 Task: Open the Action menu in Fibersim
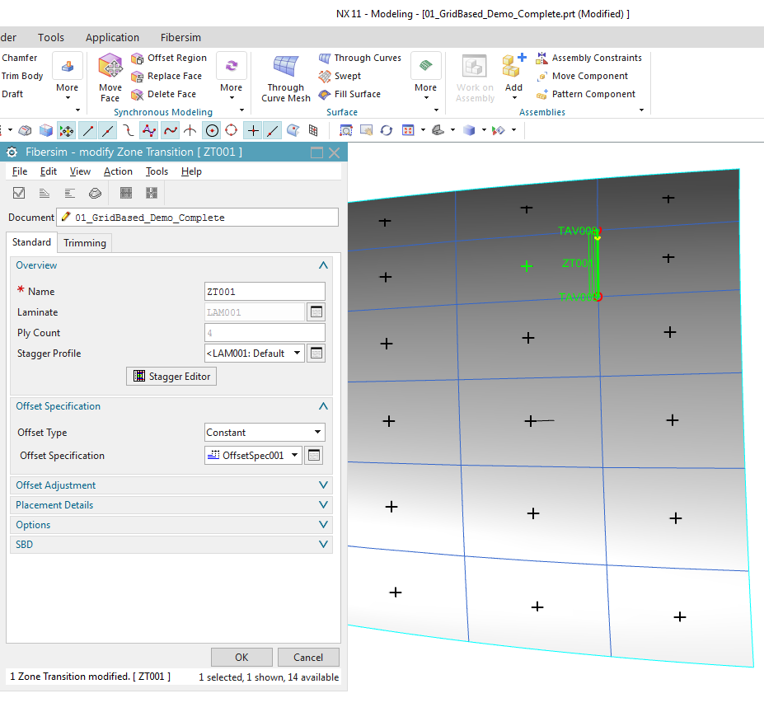(118, 172)
